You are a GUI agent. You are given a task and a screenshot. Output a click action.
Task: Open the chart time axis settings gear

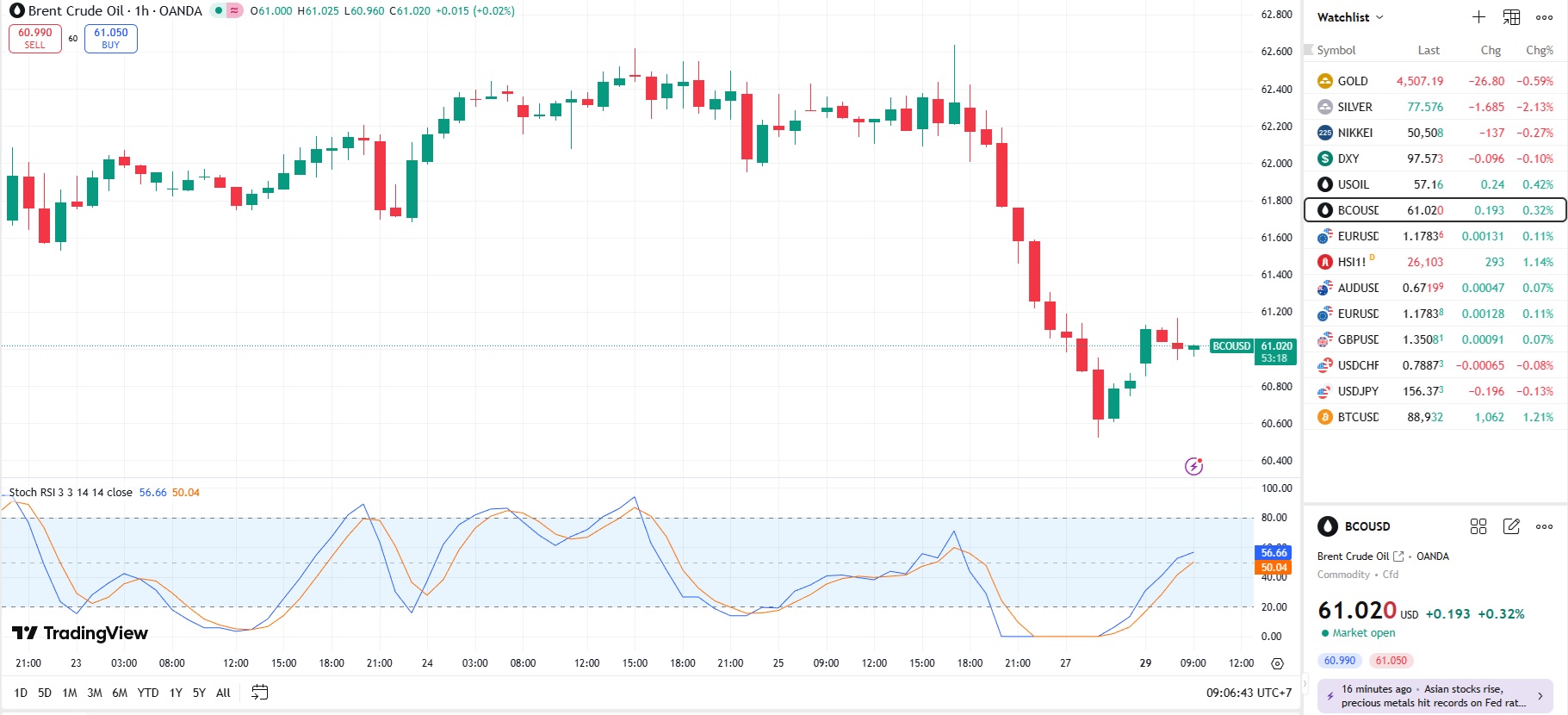click(1277, 663)
